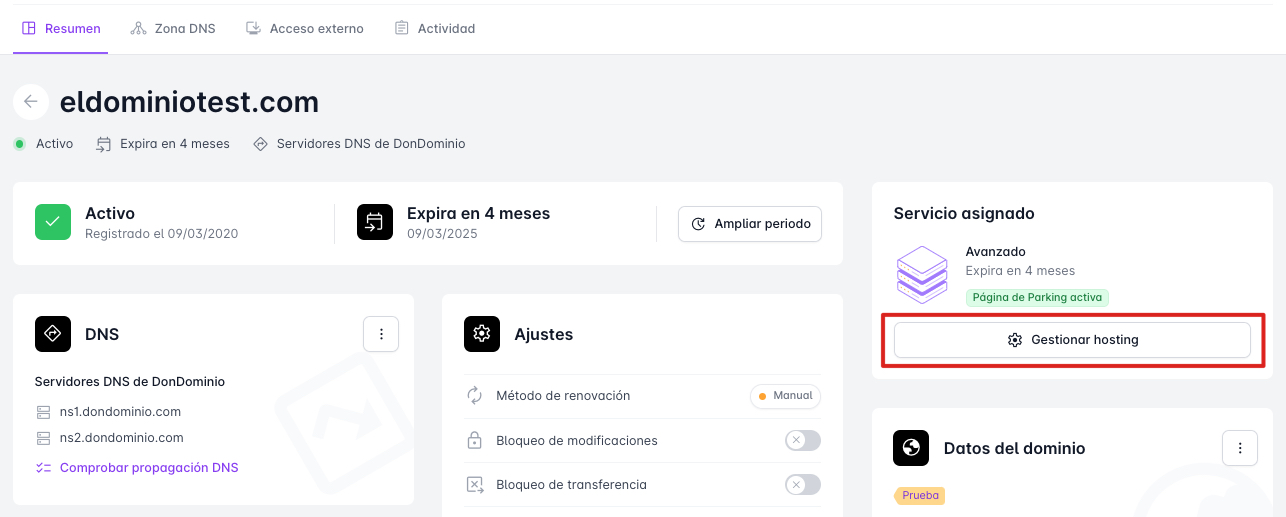Click the hosting stack layers icon

click(921, 274)
